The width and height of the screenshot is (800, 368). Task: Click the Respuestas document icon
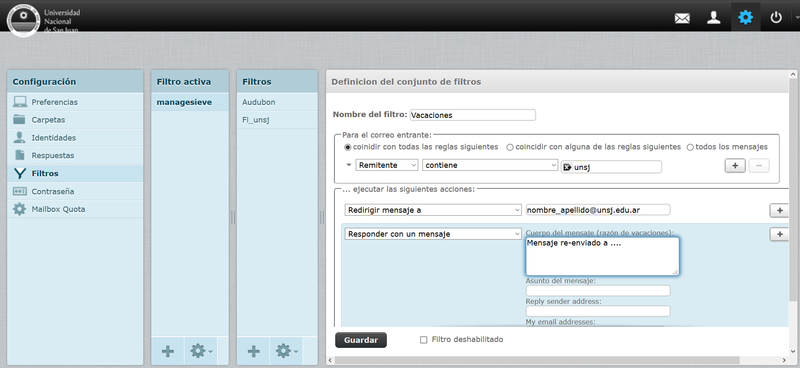[19, 155]
